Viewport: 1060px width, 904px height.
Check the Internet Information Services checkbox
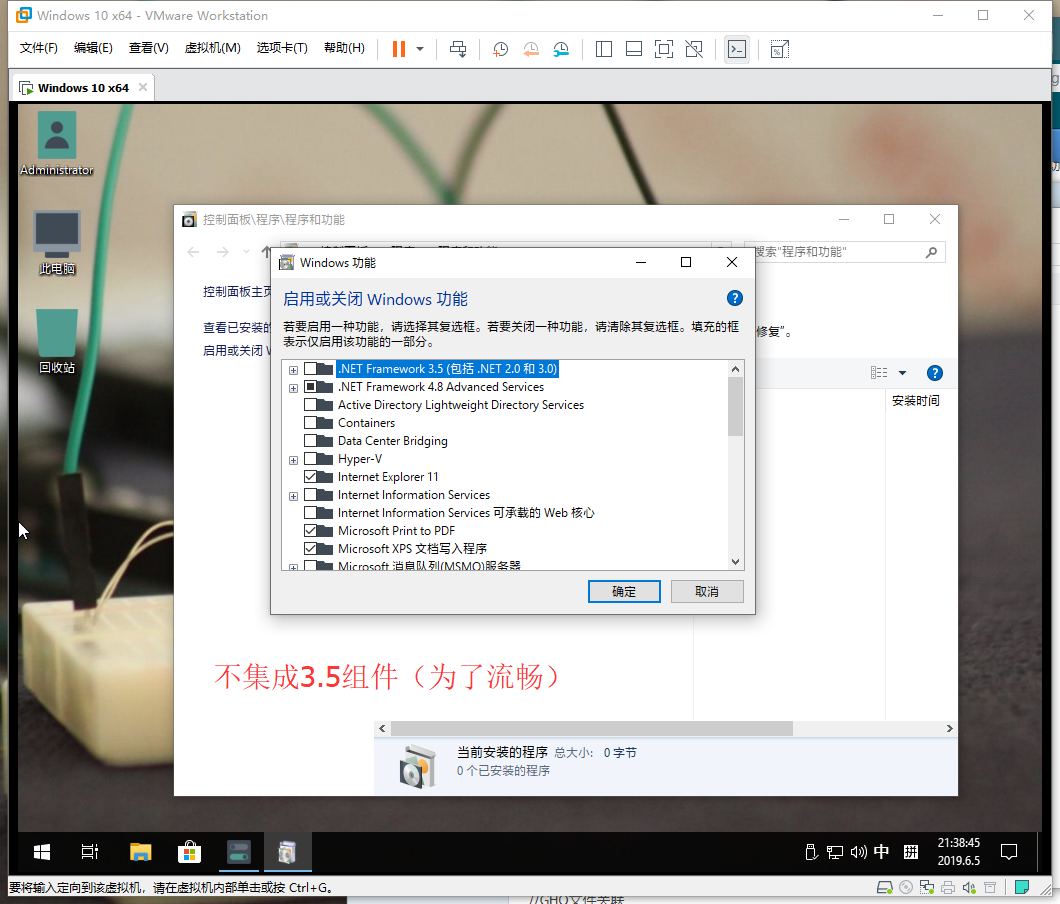(x=310, y=495)
